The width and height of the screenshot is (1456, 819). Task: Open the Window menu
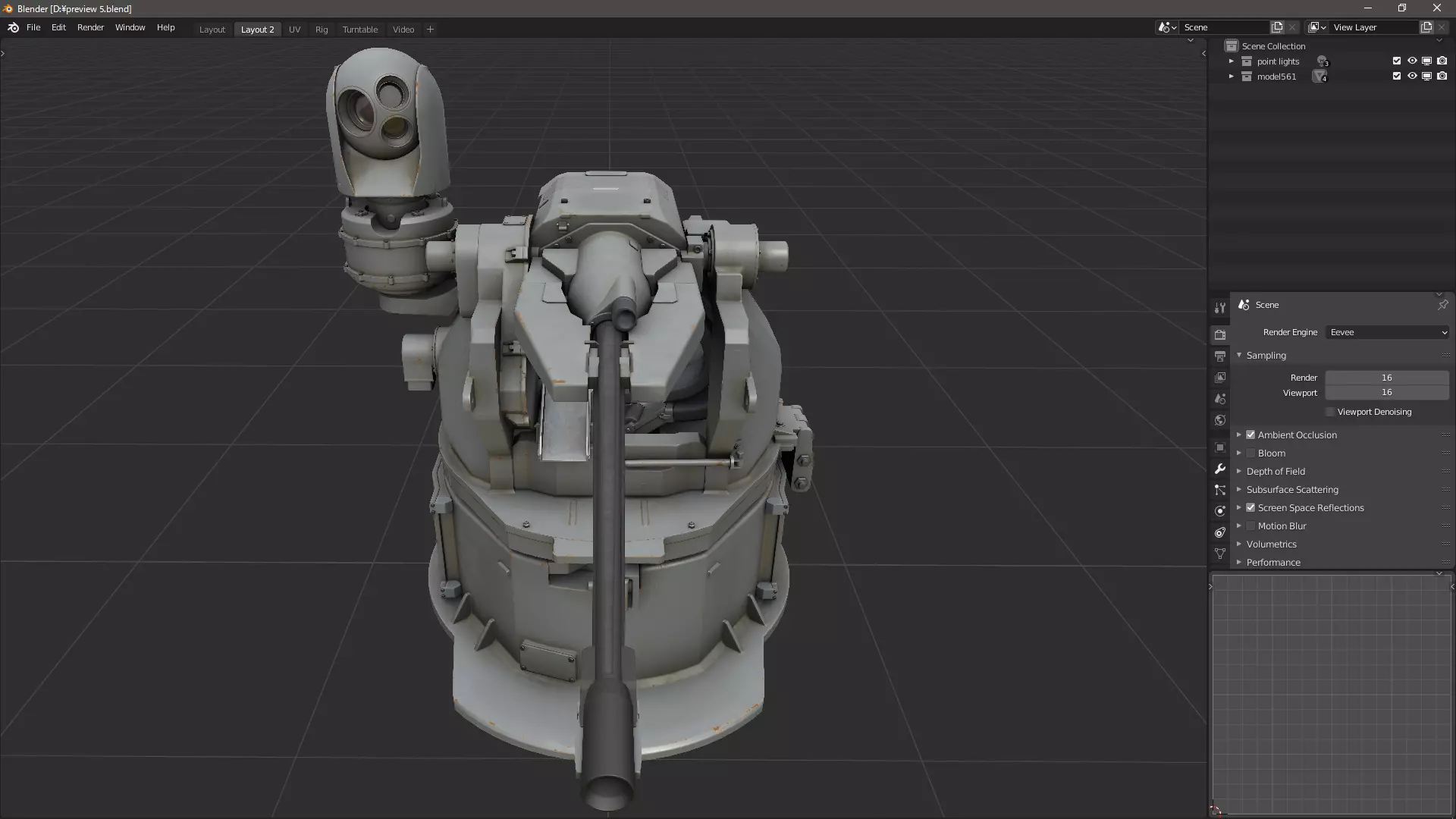click(130, 27)
